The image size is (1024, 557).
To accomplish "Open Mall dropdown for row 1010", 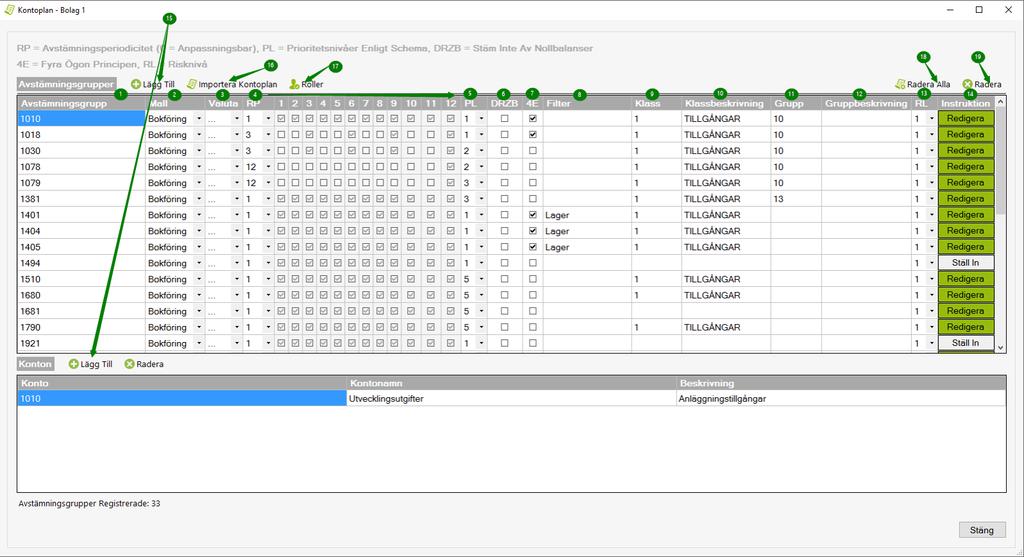I will click(x=199, y=119).
